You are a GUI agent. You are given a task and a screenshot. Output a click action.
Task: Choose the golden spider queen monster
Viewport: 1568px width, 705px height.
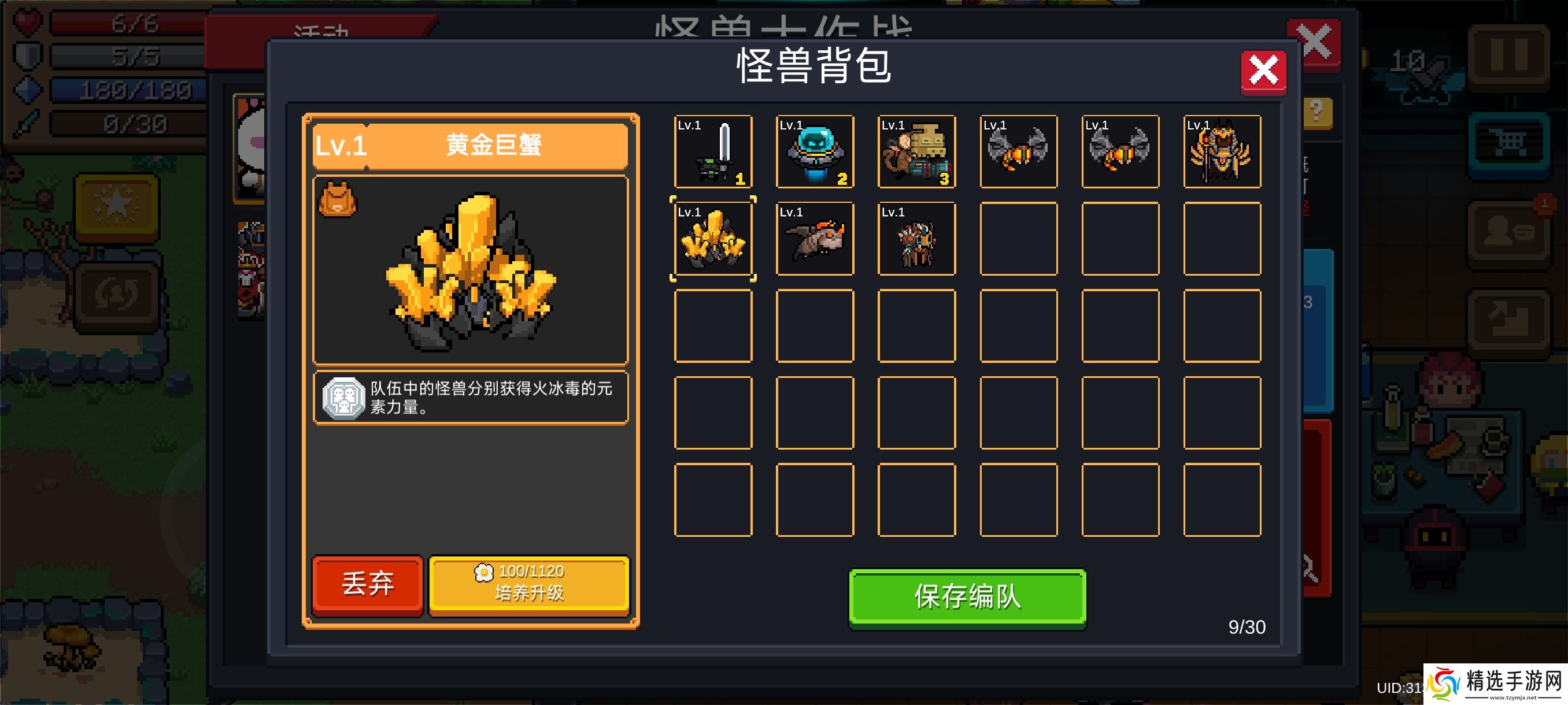pos(1222,151)
